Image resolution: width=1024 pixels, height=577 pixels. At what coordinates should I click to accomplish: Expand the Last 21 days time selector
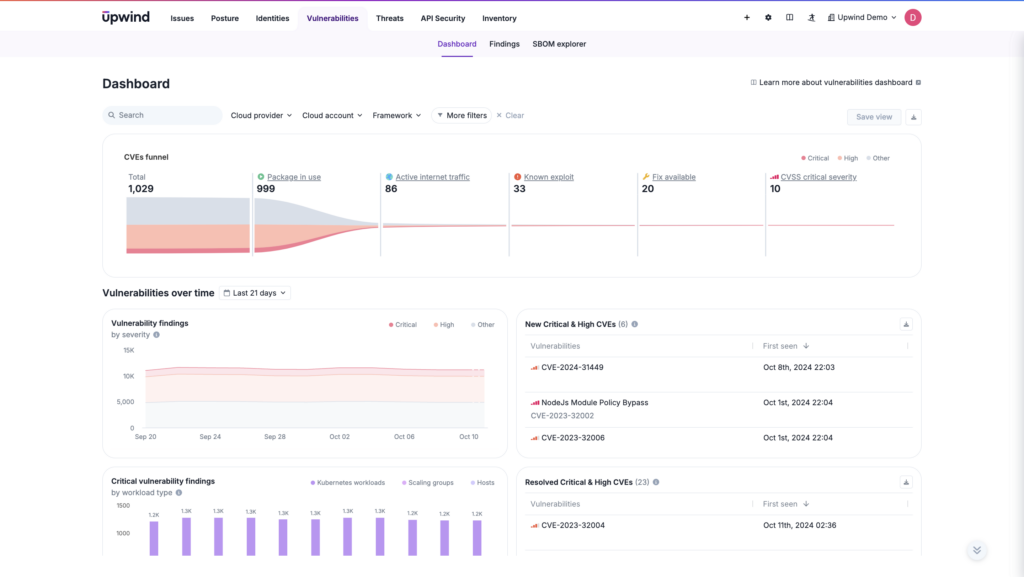tap(254, 292)
